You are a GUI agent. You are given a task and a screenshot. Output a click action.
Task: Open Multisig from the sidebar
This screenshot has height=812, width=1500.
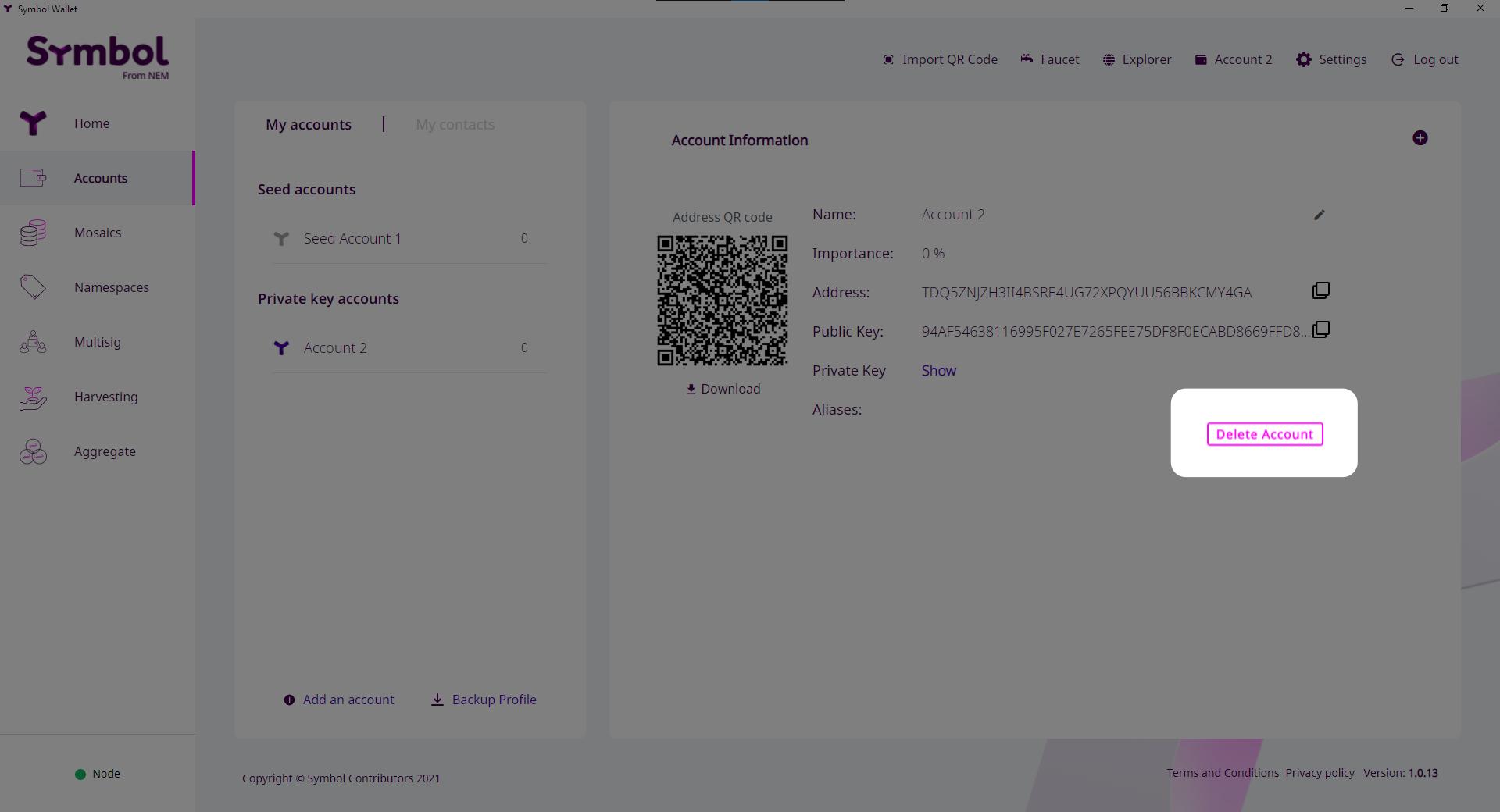(x=98, y=342)
